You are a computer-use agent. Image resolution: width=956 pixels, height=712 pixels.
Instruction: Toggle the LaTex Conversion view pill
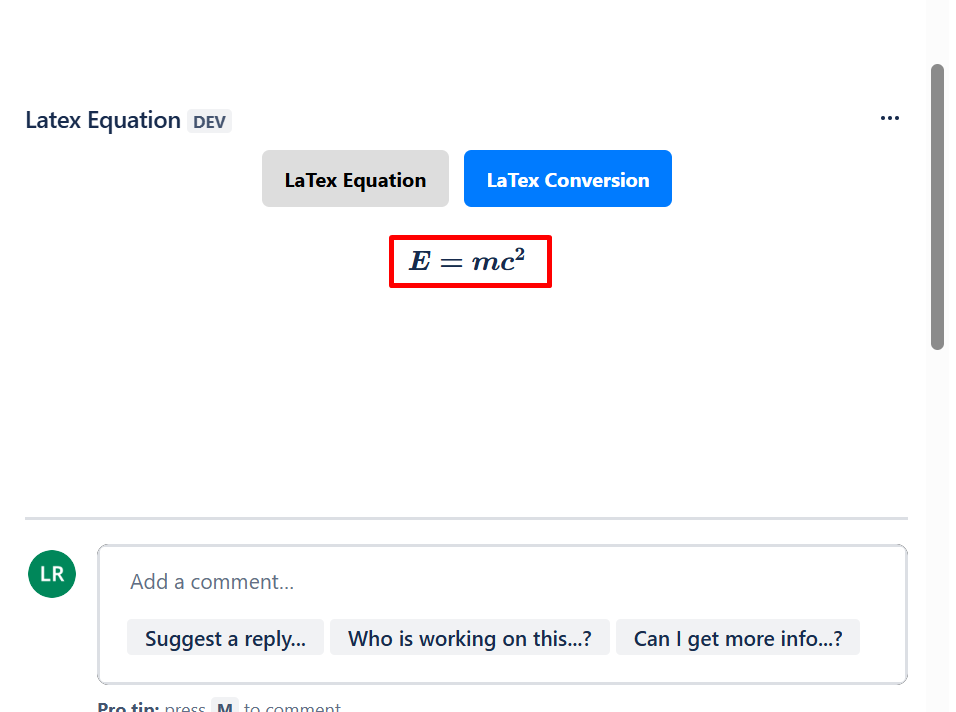point(567,178)
